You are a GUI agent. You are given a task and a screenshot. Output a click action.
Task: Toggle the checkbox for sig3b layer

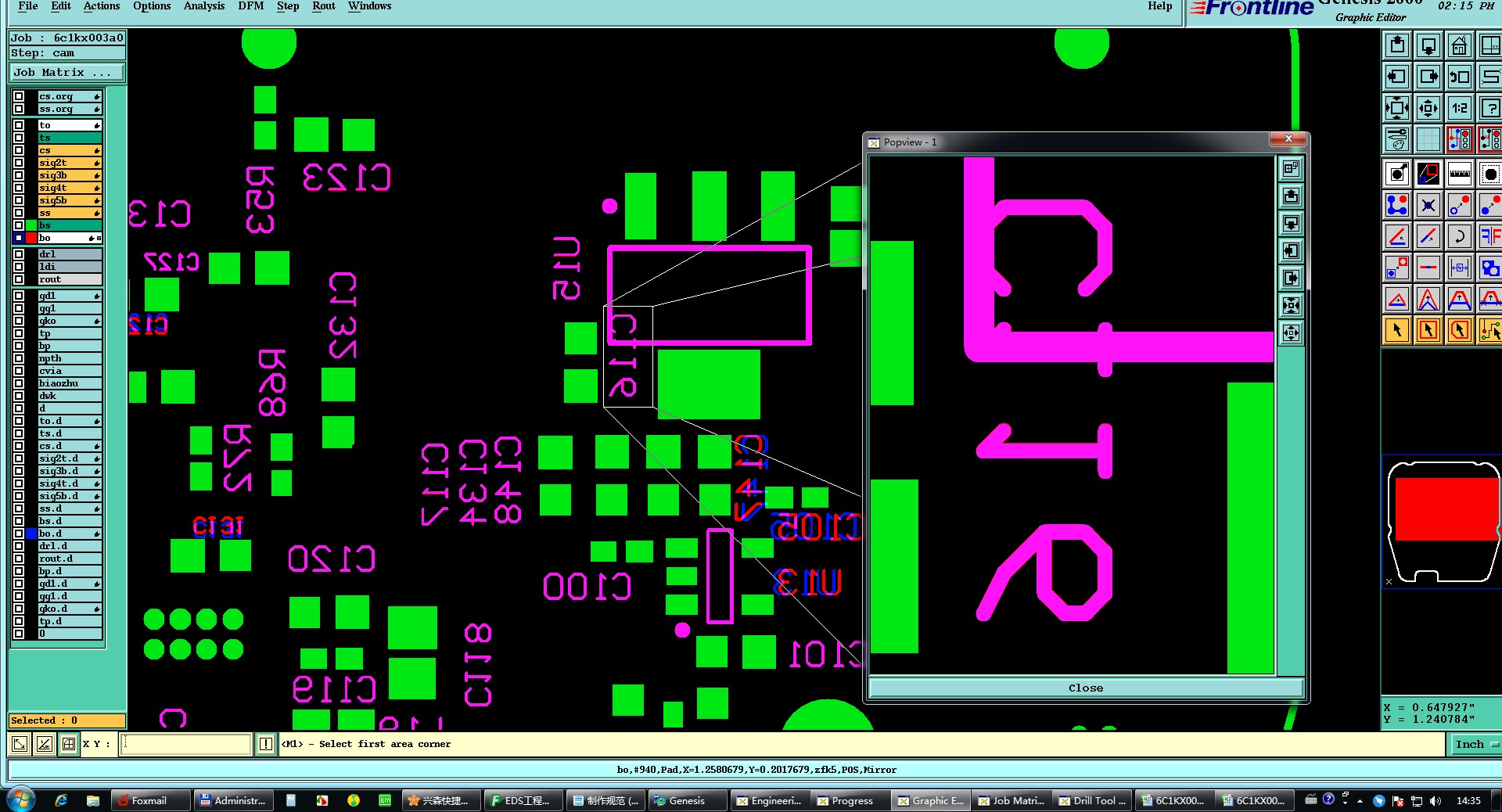19,175
